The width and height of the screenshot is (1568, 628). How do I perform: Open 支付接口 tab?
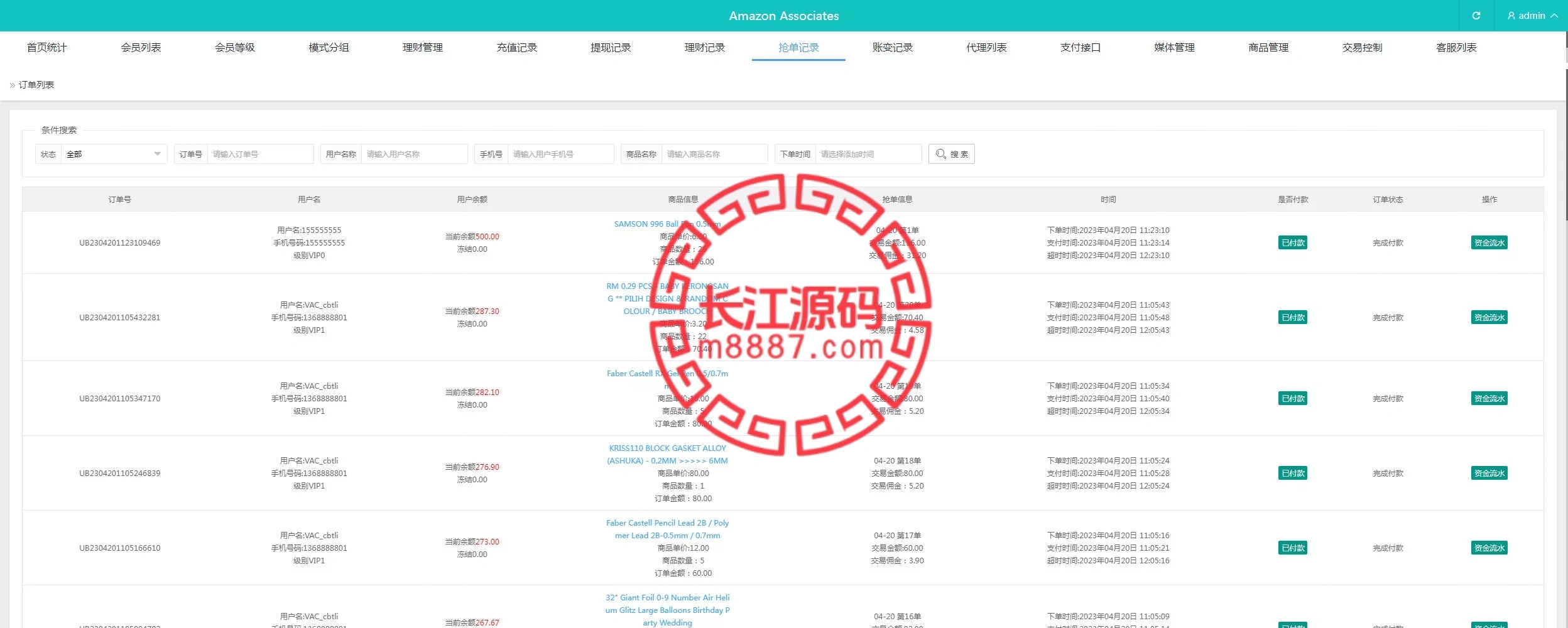coord(1081,48)
